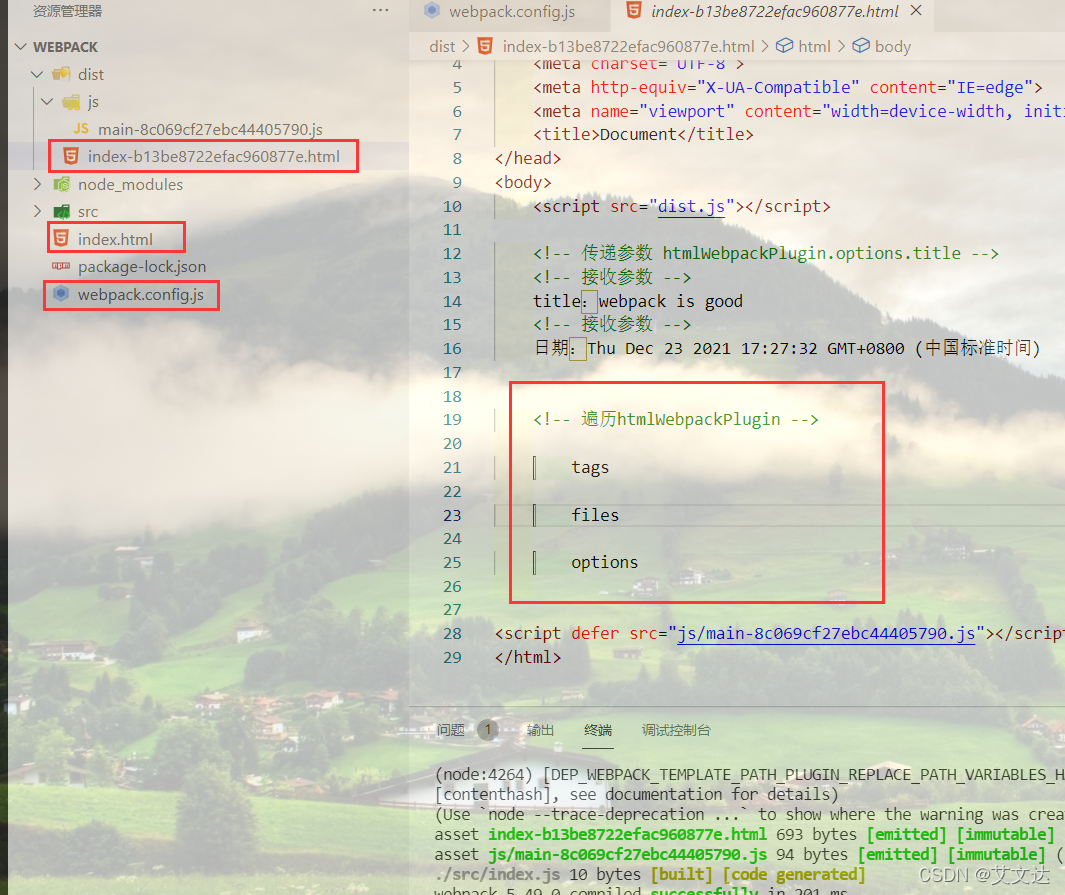Click breadcrumb file name index-b13be8722efac960877e.html
1065x895 pixels.
click(x=628, y=46)
